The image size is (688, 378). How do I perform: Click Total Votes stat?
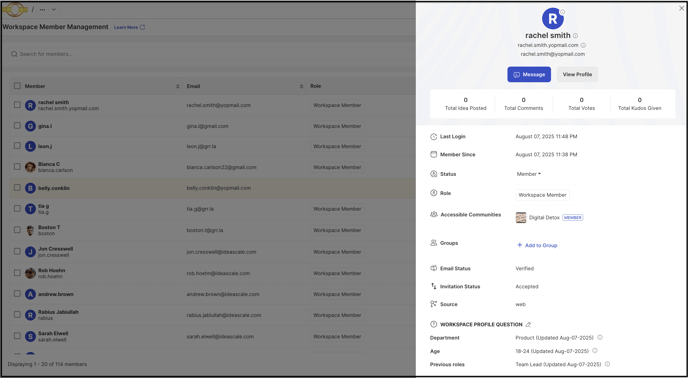click(581, 104)
